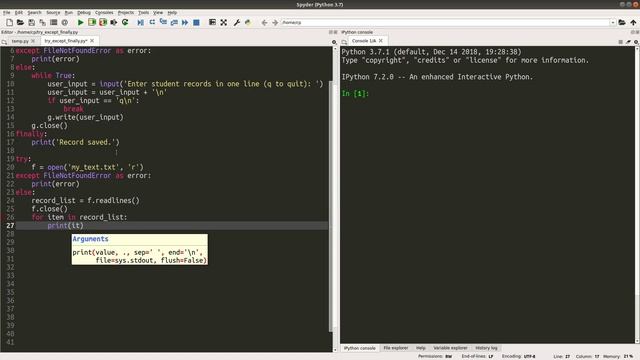The height and width of the screenshot is (360, 640).
Task: Run current cell and advance icon
Action: pos(103,22)
